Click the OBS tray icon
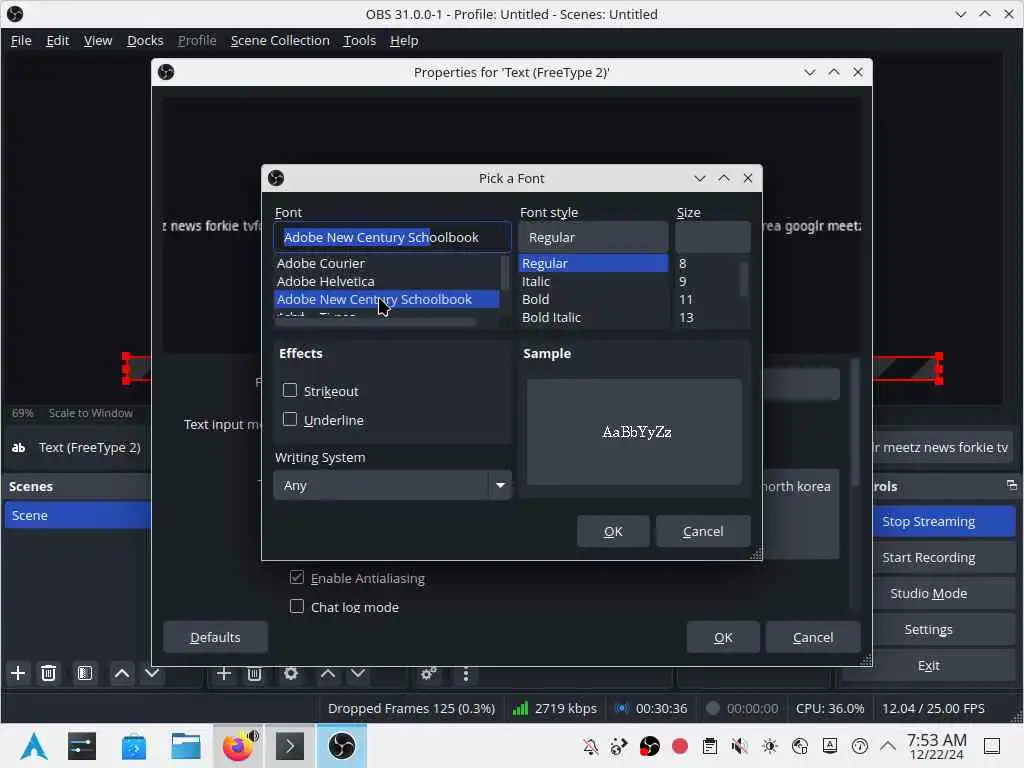 [650, 746]
